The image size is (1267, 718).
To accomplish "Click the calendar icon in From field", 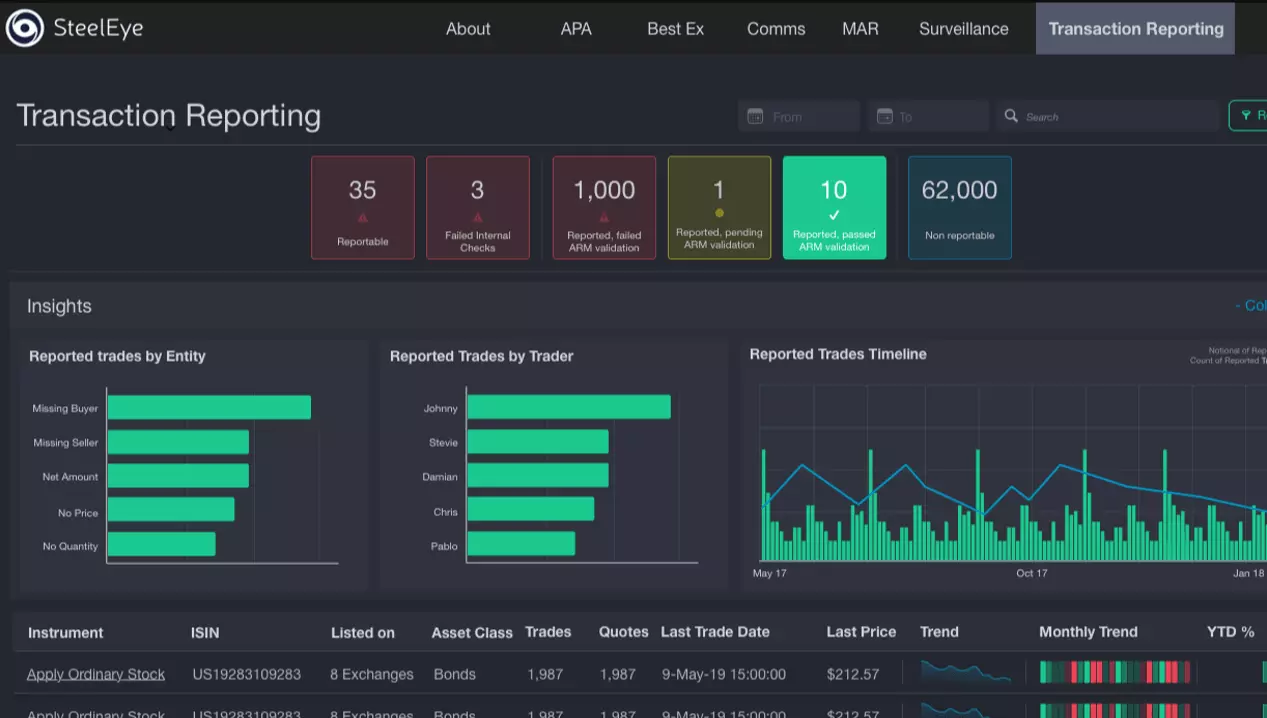I will click(755, 116).
